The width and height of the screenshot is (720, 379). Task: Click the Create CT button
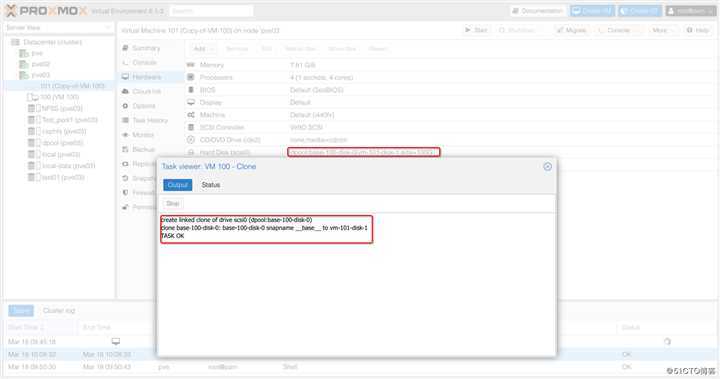[x=640, y=11]
